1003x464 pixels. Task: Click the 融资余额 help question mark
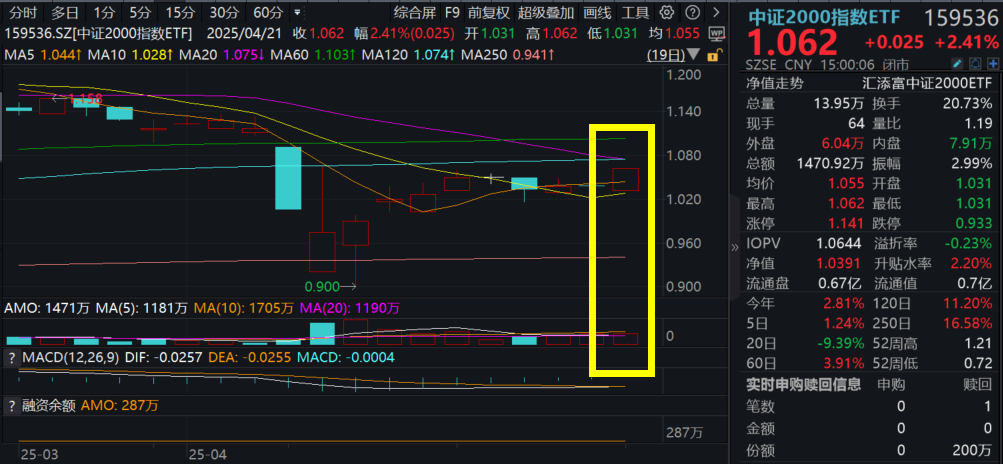pos(11,406)
